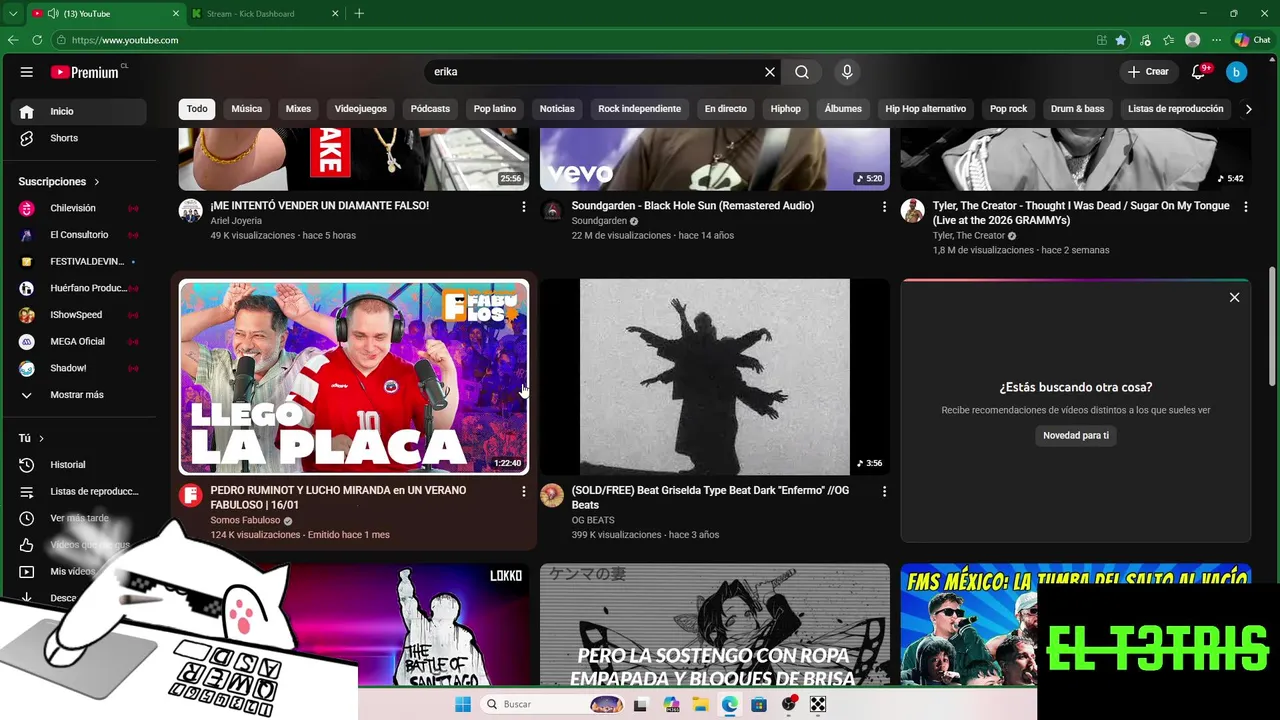Clear the search text with X
The width and height of the screenshot is (1280, 720).
click(x=770, y=72)
